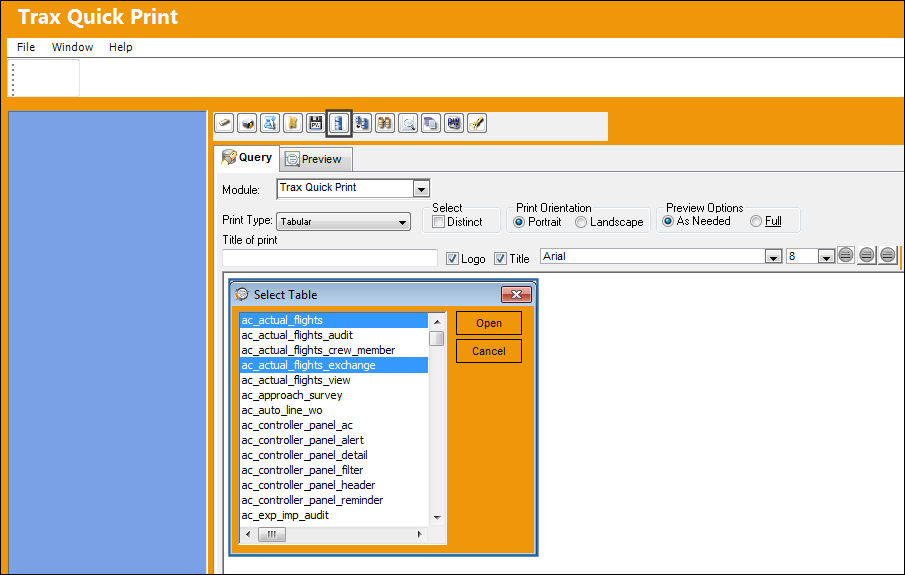Select ac_actual_flights_audit table
Screen dimensions: 905x575
click(334, 335)
